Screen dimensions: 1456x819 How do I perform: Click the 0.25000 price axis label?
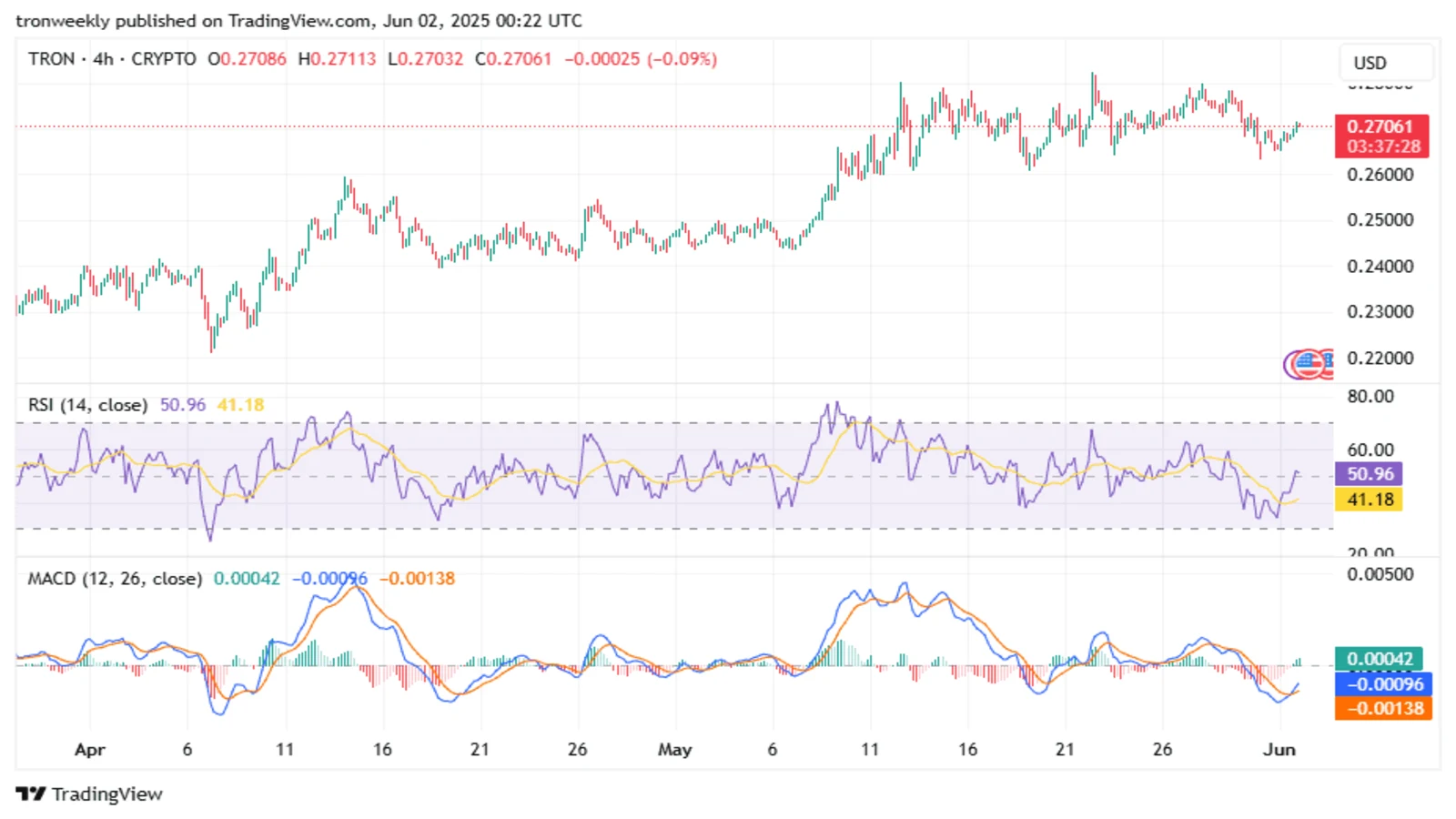coord(1380,220)
